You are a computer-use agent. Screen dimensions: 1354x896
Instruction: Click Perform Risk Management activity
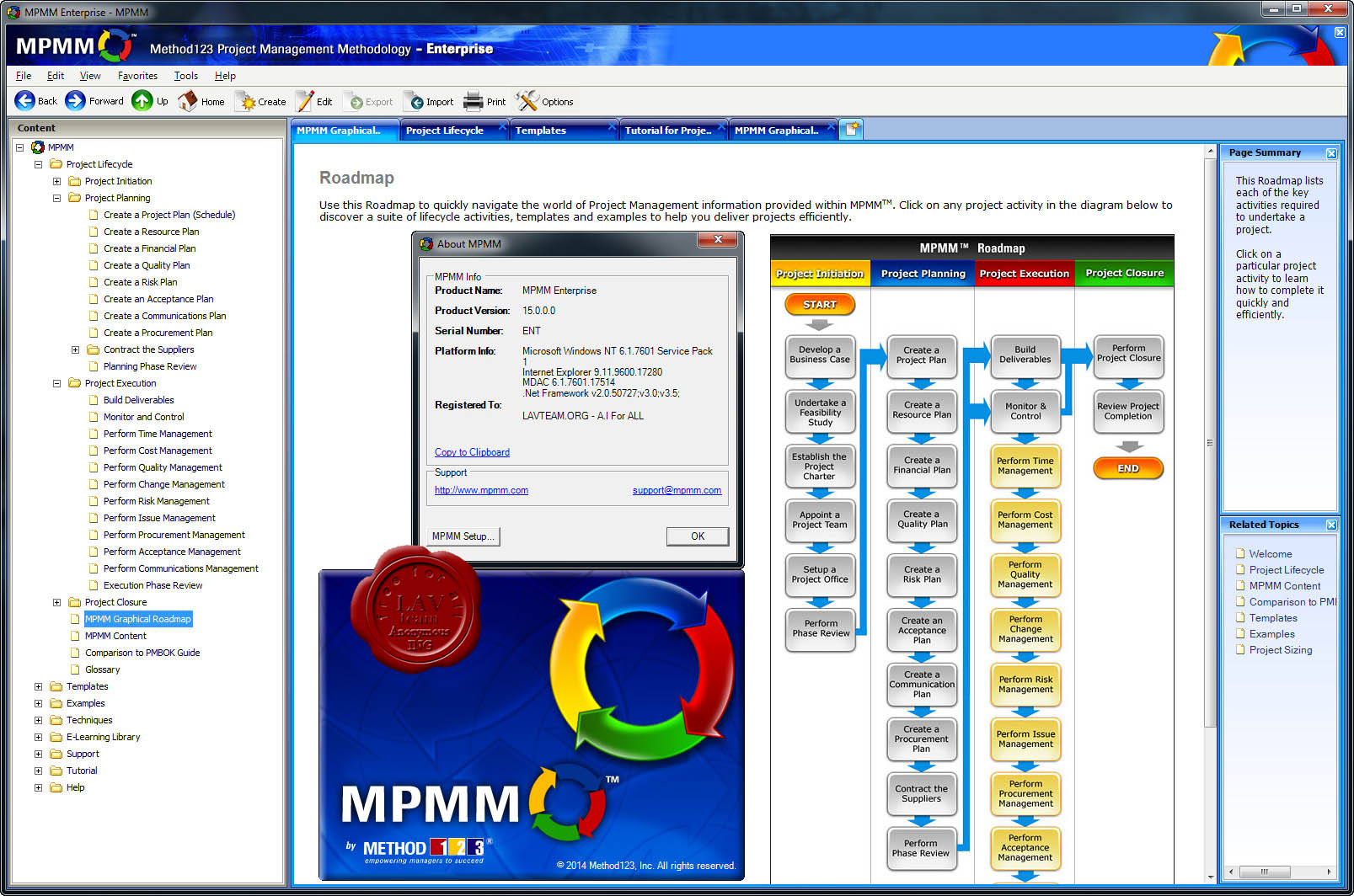click(x=1025, y=685)
